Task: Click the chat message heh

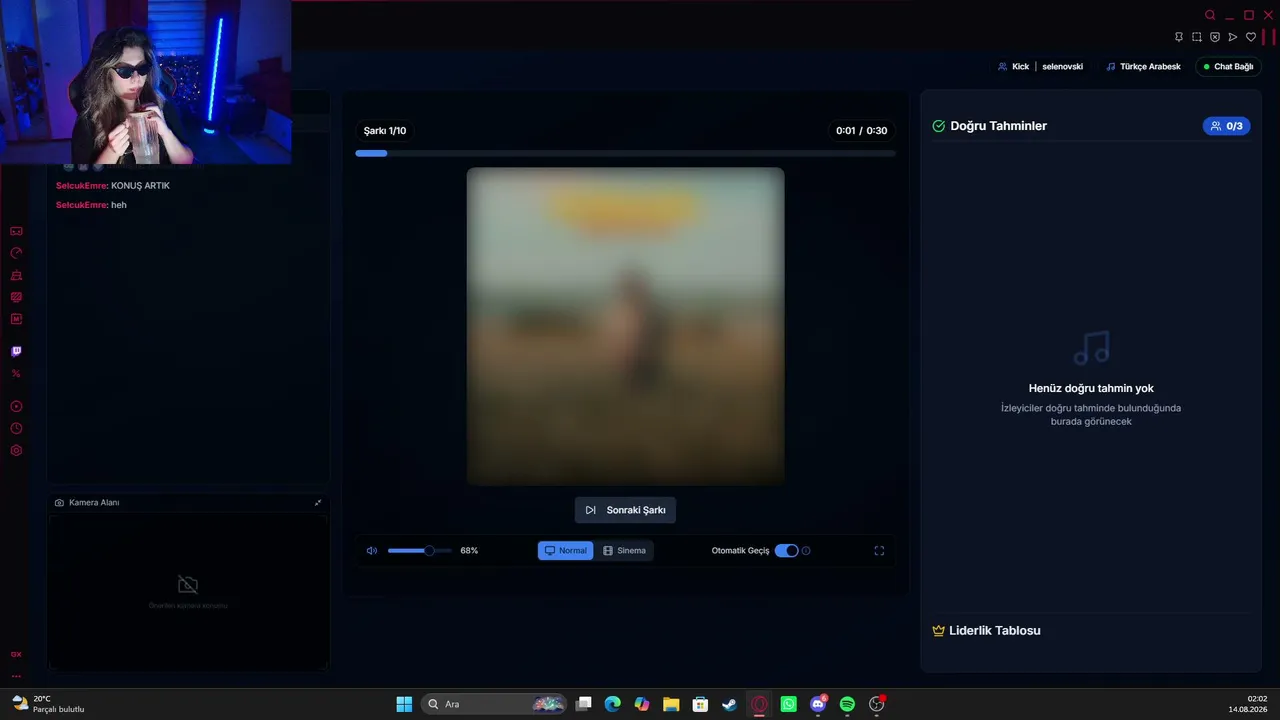Action: tap(119, 205)
